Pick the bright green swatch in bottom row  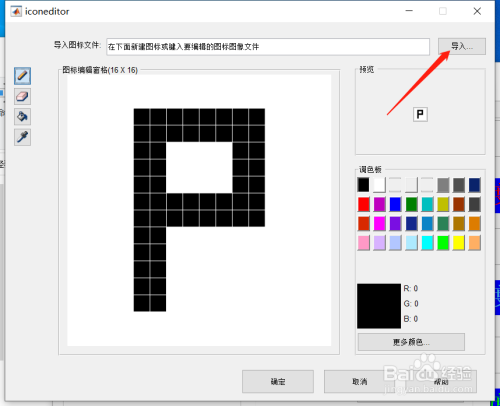click(x=443, y=243)
